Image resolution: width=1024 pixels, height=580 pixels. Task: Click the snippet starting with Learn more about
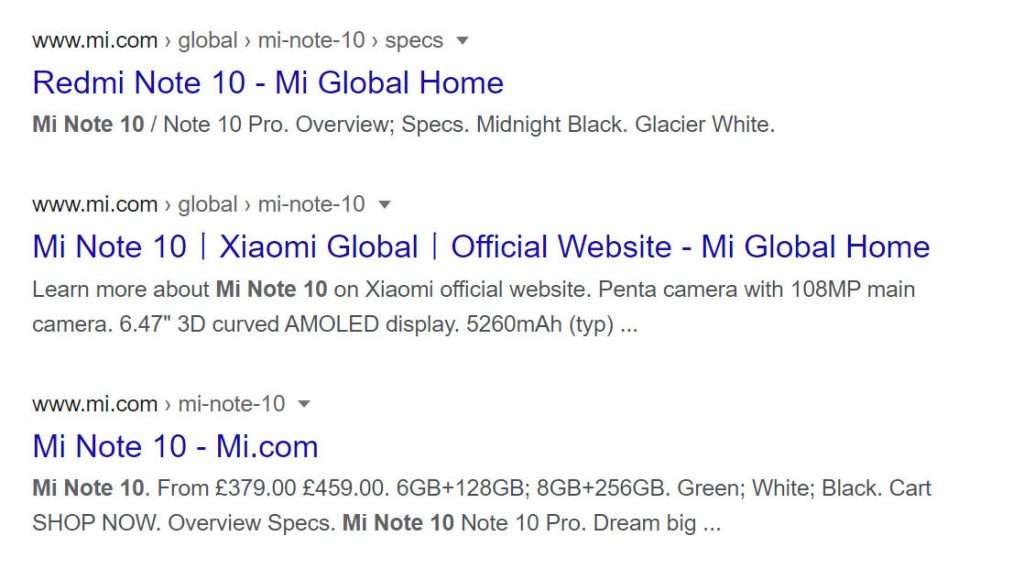point(473,306)
